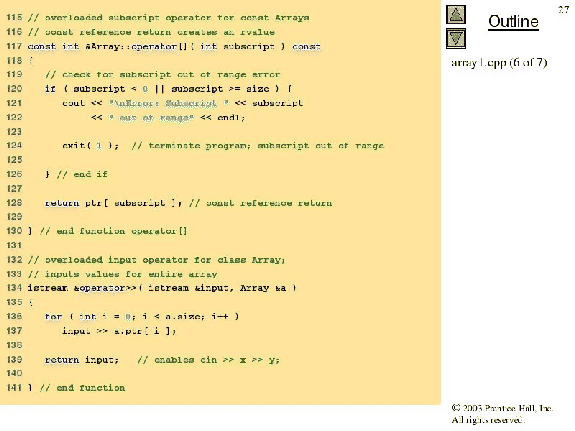Image resolution: width=575 pixels, height=431 pixels.
Task: Open the Outline heading link
Action: (x=513, y=22)
